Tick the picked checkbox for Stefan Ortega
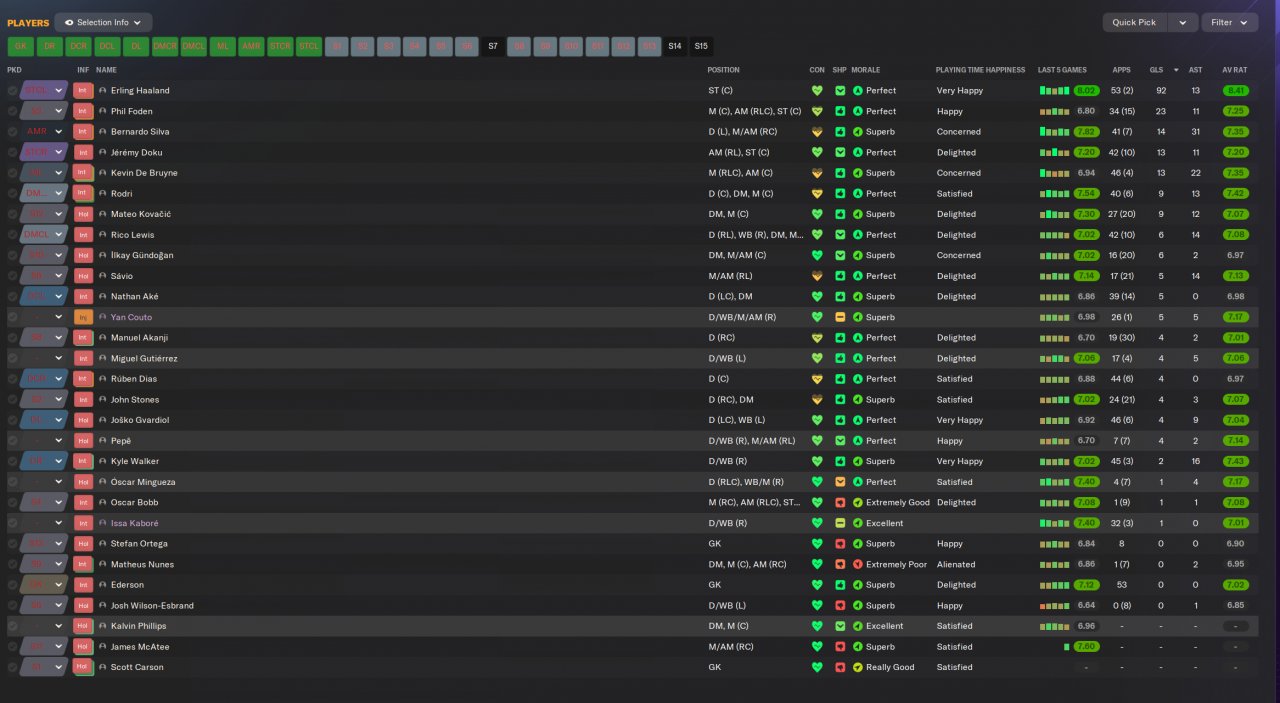1280x703 pixels. click(13, 544)
